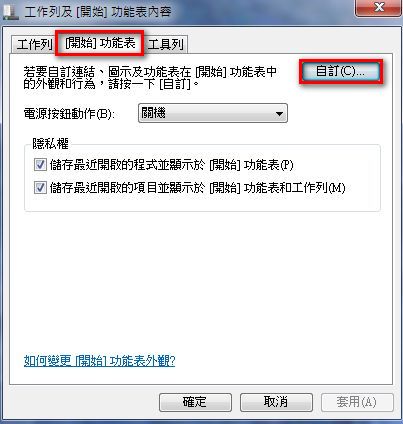Image resolution: width=403 pixels, height=424 pixels.
Task: Click the label 儲存最近開啟的項目並顯示於 [開始] 功能表和工作列(M)
Action: point(197,188)
